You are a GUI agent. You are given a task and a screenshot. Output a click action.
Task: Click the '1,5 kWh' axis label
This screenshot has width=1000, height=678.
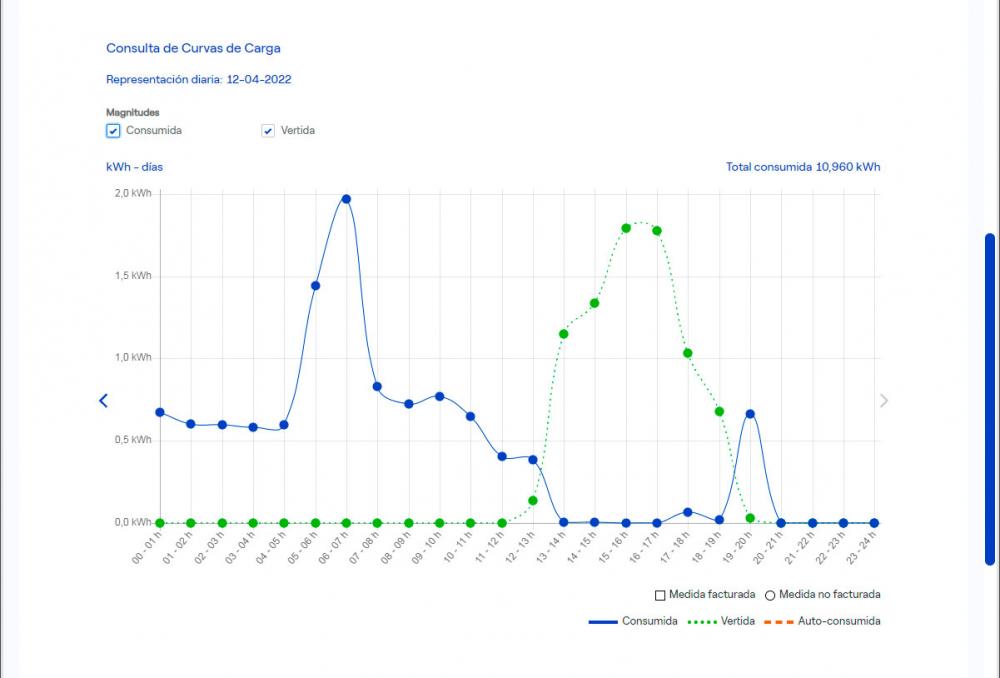(133, 276)
